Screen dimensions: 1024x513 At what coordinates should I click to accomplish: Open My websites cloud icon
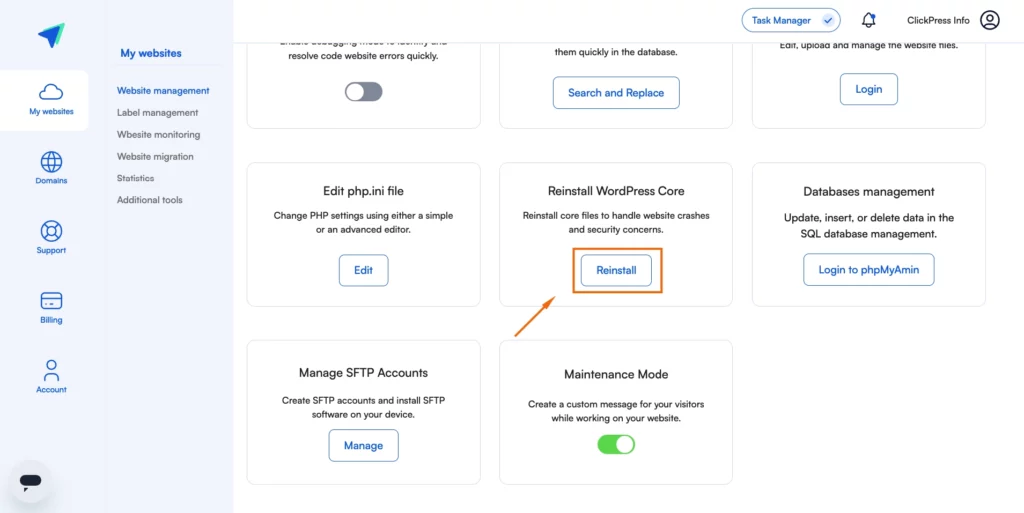pos(51,91)
